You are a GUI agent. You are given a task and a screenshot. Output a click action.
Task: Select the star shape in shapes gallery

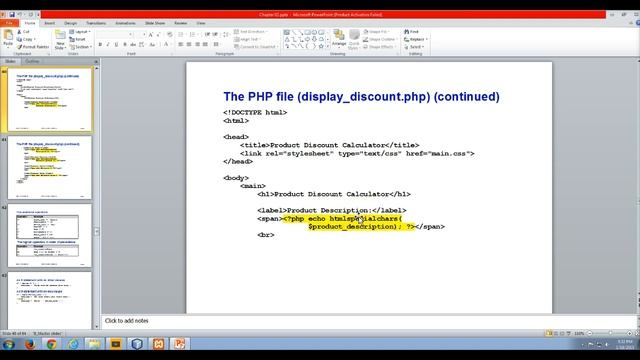[321, 46]
